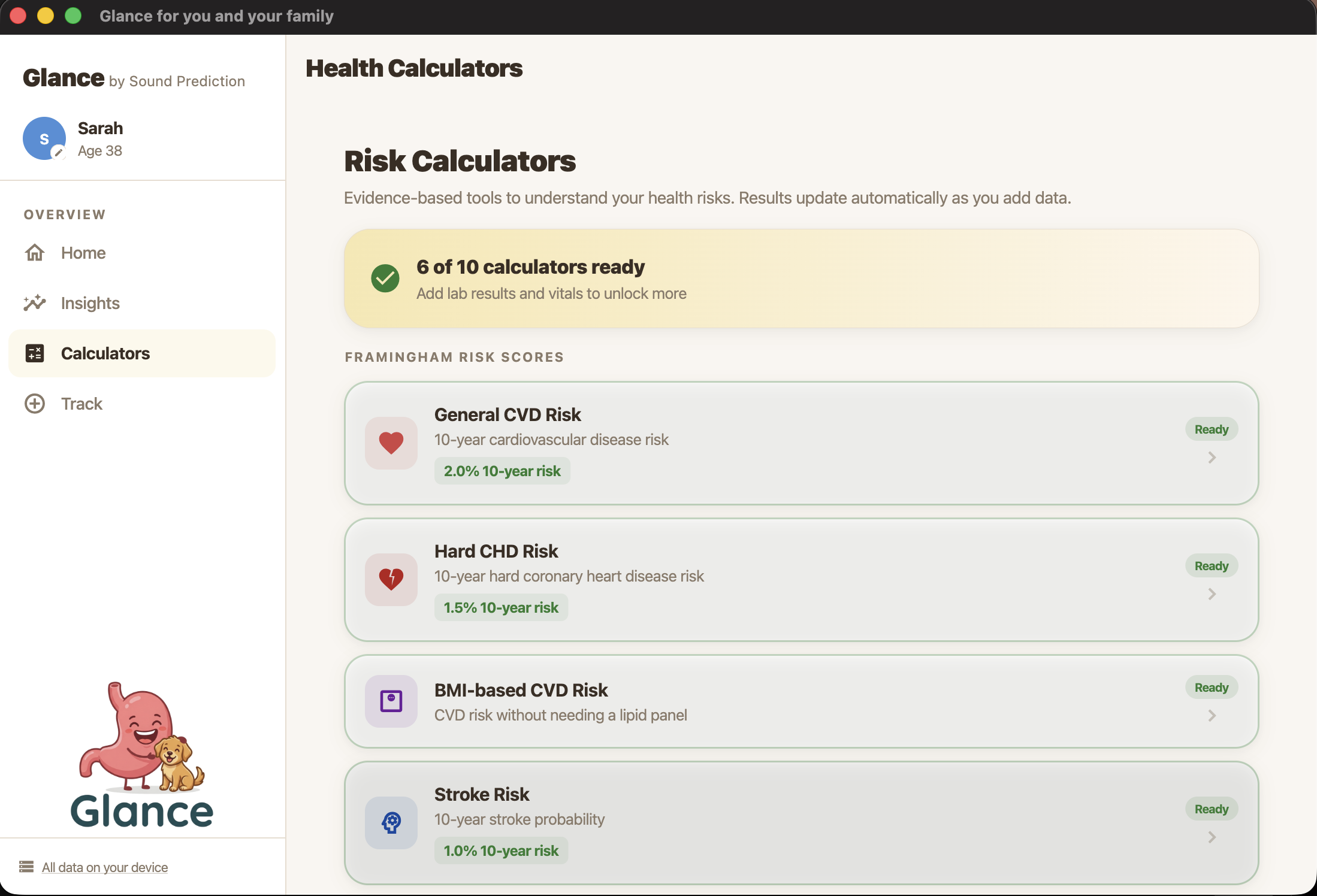Open the All data on your device link
This screenshot has width=1317, height=896.
tap(104, 867)
